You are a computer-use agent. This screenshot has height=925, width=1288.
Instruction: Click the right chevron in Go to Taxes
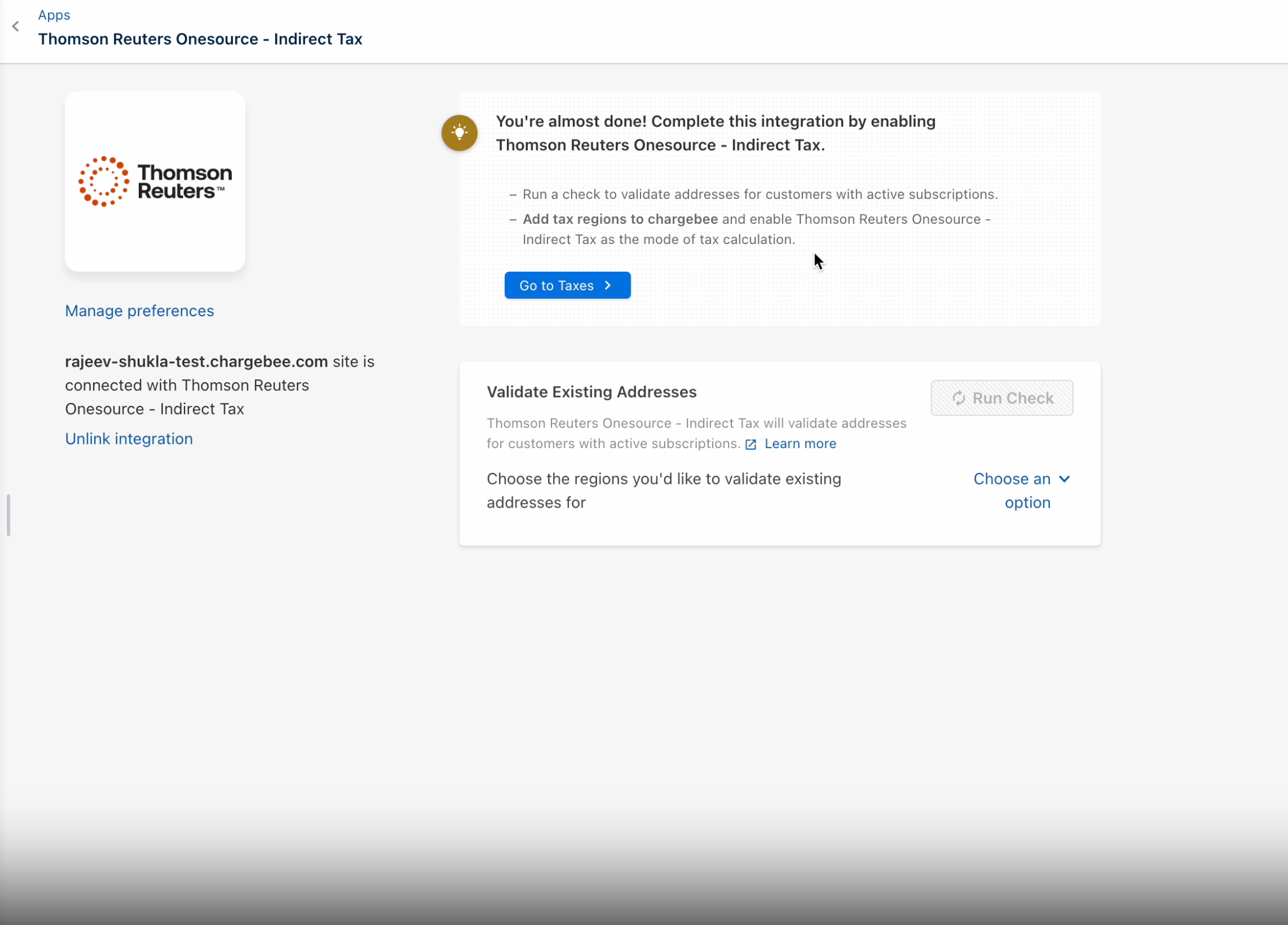click(x=608, y=286)
